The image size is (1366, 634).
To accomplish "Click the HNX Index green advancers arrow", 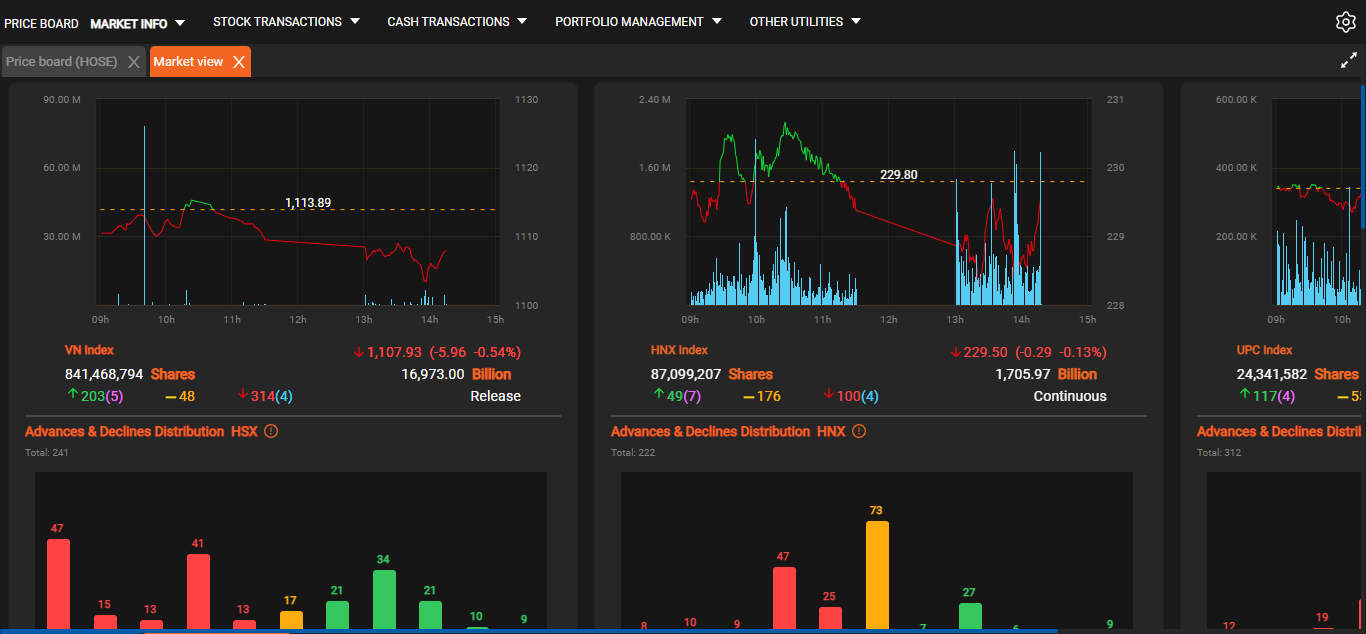I will [x=658, y=396].
